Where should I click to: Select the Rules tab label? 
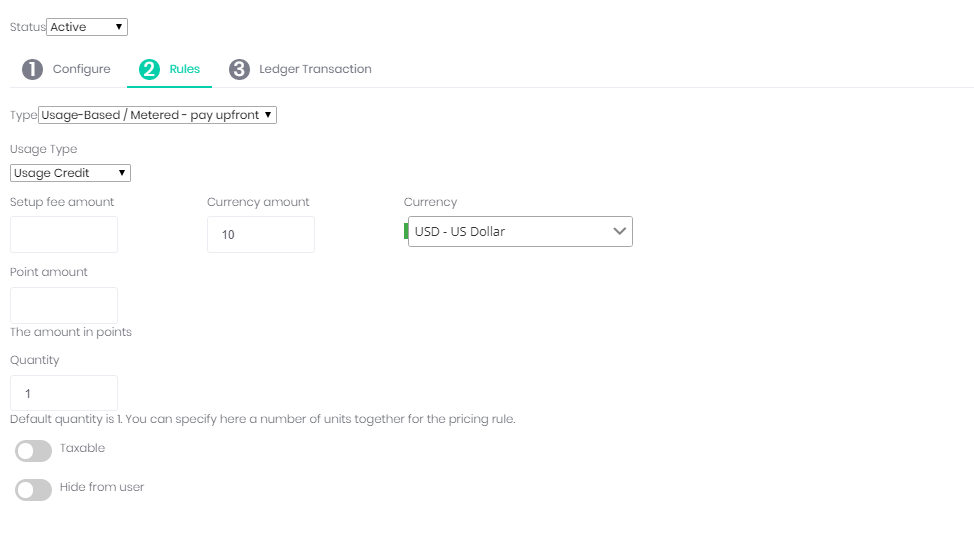tap(185, 69)
